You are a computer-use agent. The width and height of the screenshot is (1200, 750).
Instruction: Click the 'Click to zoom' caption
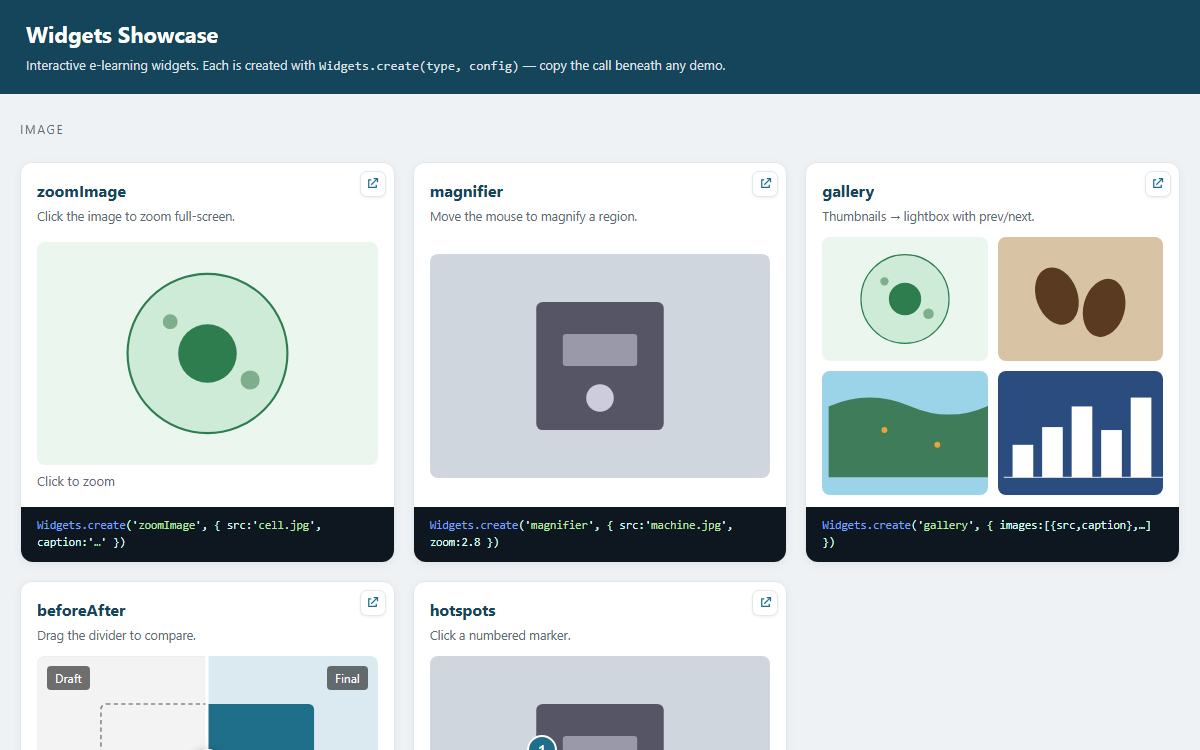76,481
